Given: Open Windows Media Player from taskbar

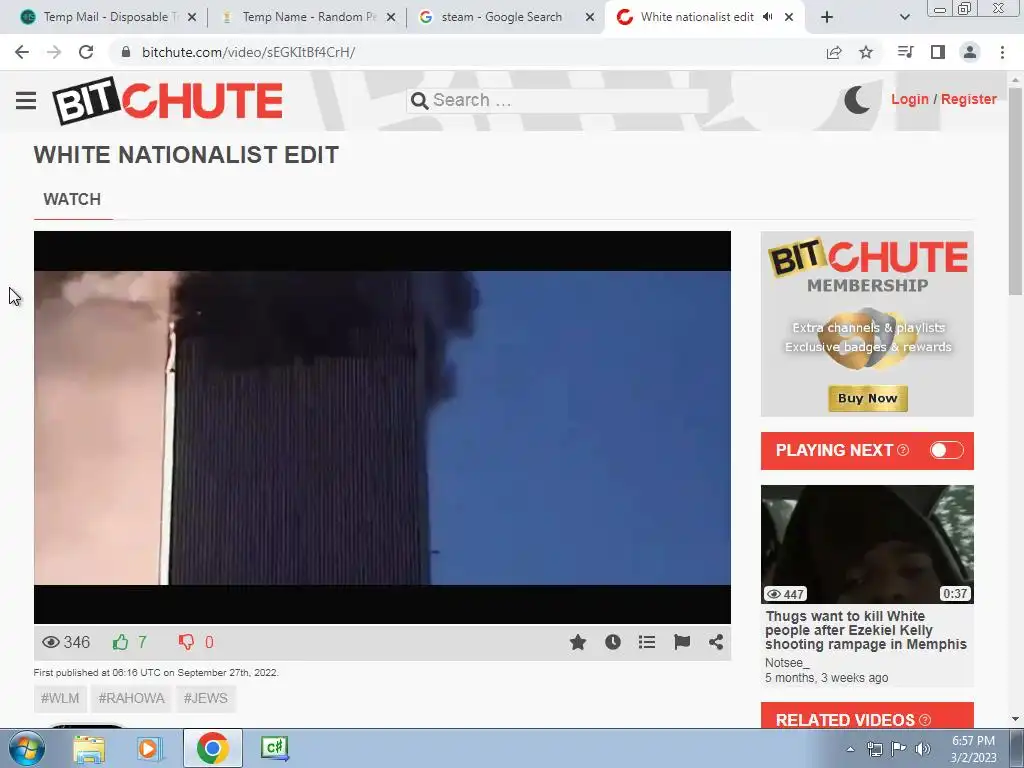Looking at the screenshot, I should [150, 748].
